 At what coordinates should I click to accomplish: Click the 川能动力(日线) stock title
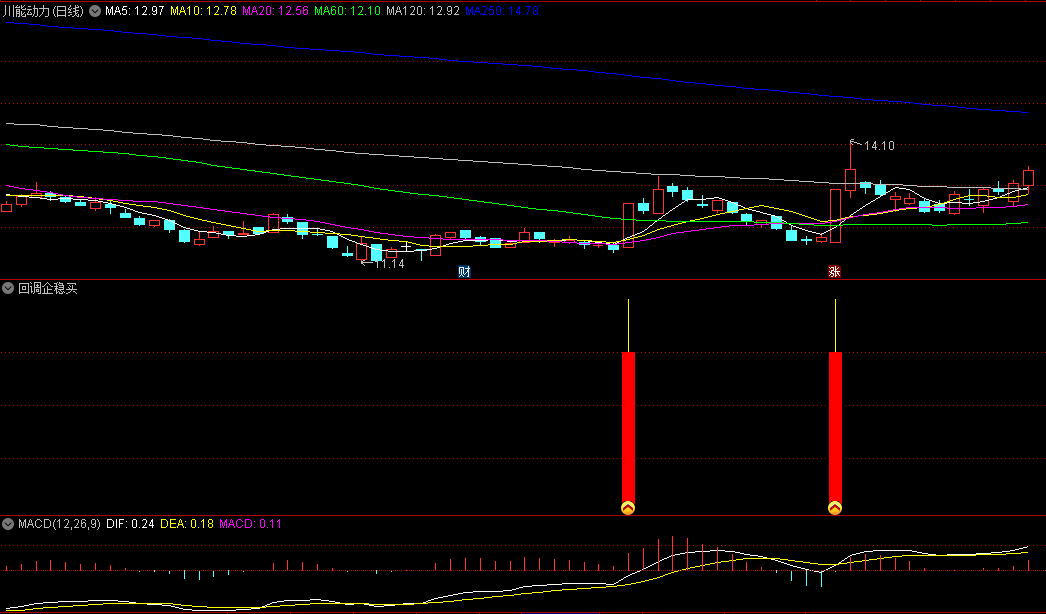click(43, 11)
